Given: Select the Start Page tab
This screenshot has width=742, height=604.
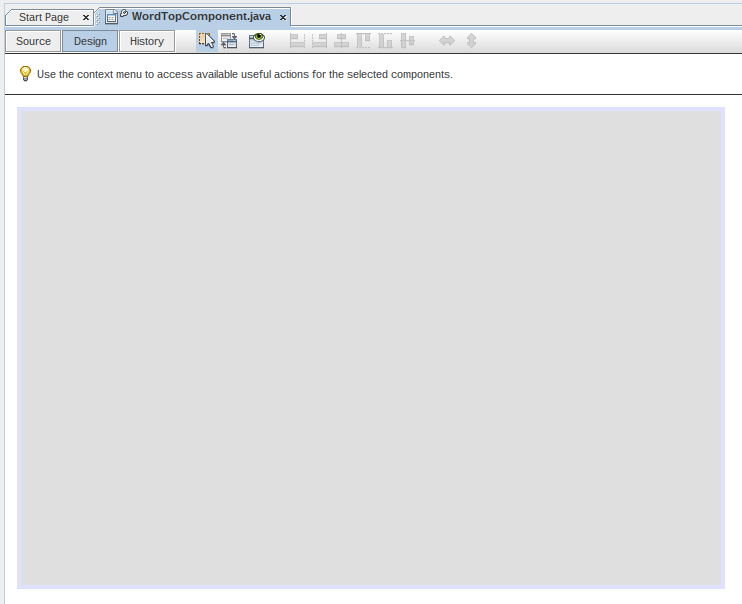Looking at the screenshot, I should pyautogui.click(x=44, y=17).
